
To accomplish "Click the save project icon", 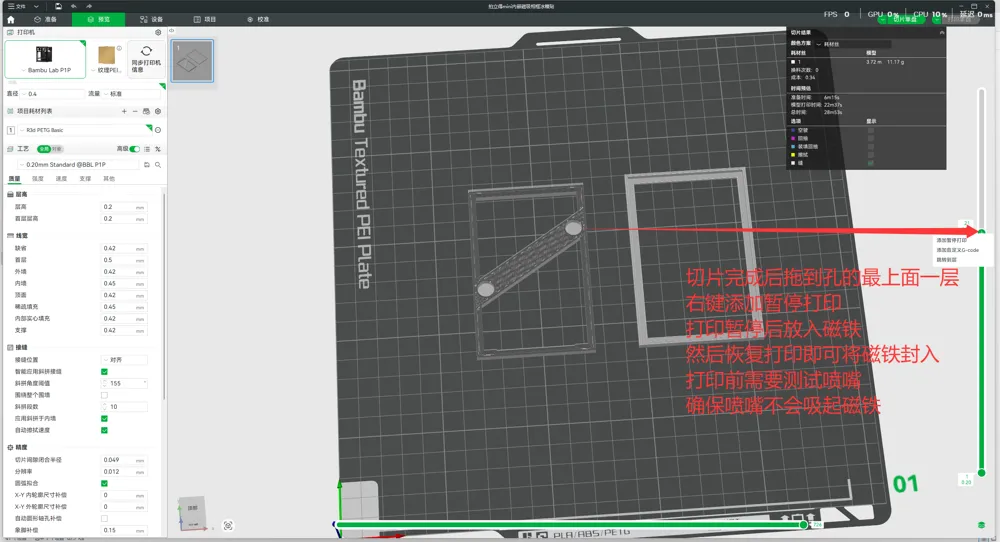I will pyautogui.click(x=58, y=6).
